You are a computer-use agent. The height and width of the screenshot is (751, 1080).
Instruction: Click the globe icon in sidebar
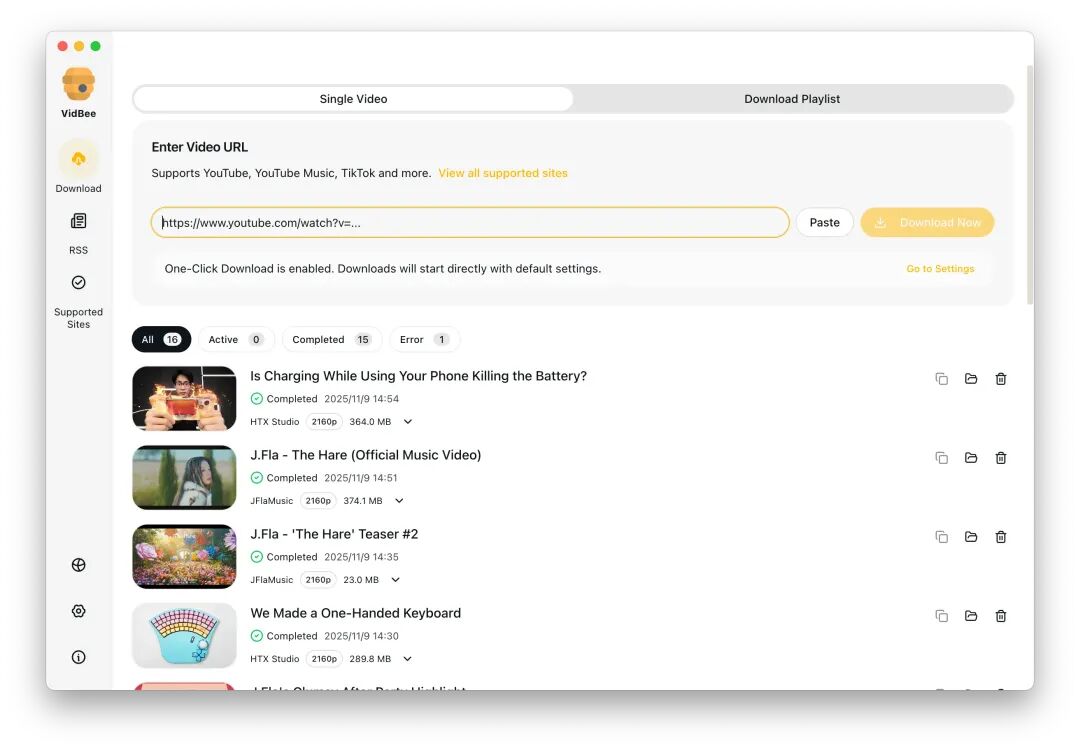79,565
